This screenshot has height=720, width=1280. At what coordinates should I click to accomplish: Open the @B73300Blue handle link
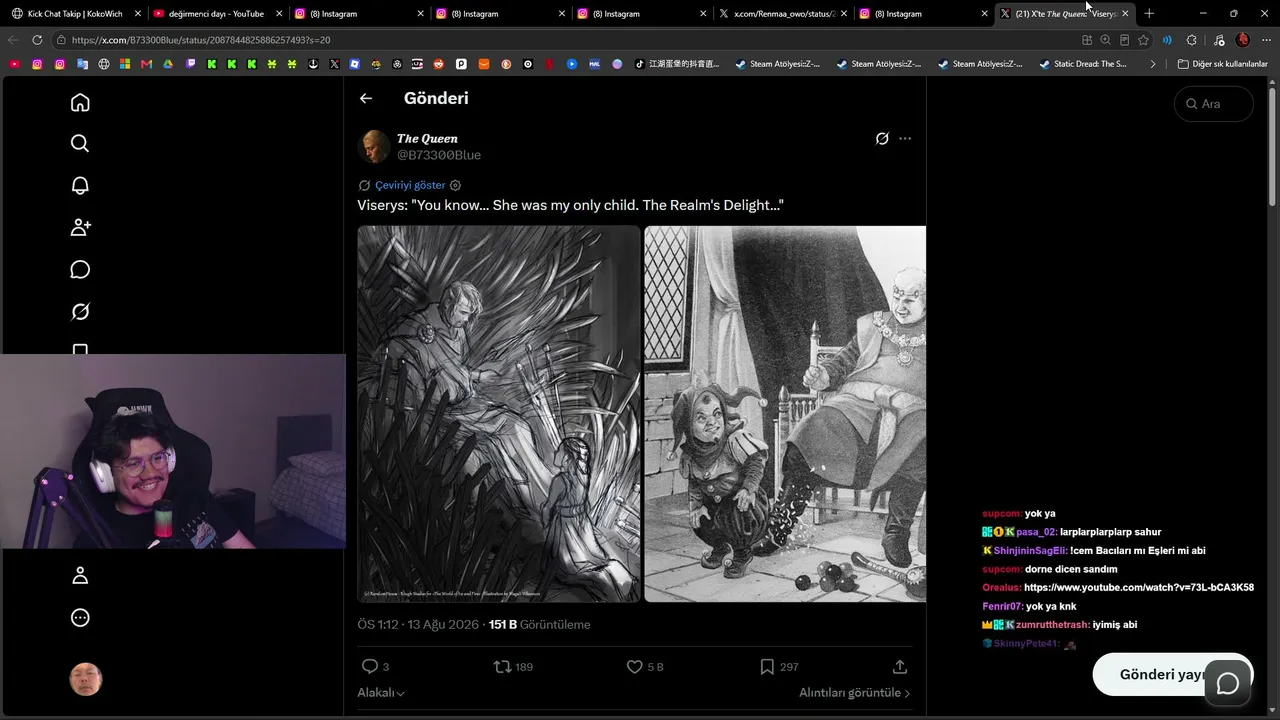point(439,155)
